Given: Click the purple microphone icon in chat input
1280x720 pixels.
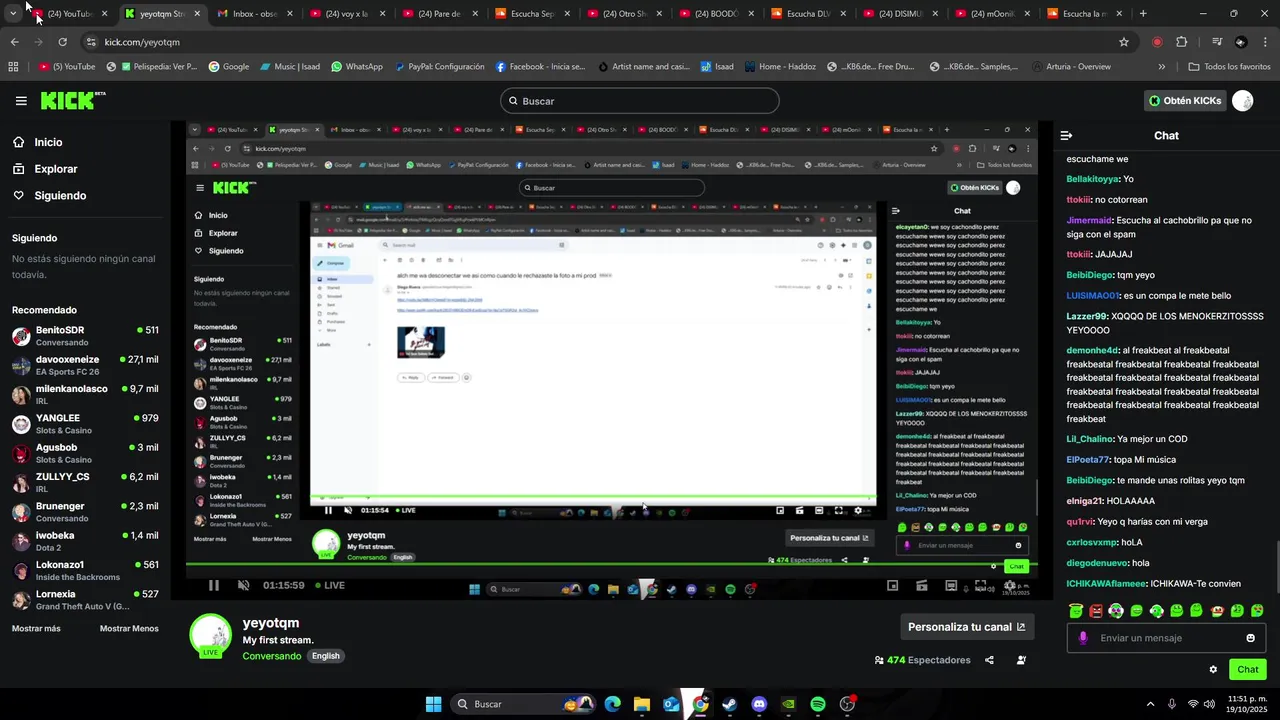Looking at the screenshot, I should point(1083,638).
